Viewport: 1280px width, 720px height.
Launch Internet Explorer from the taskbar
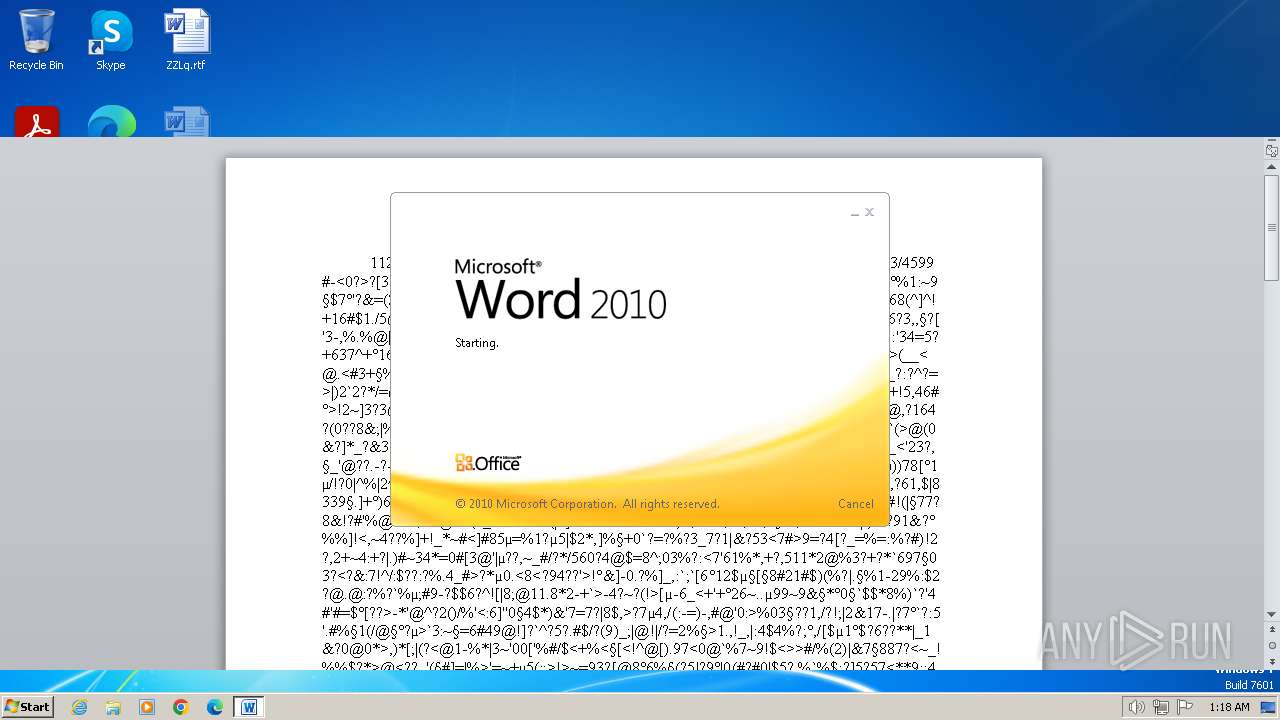click(x=79, y=707)
